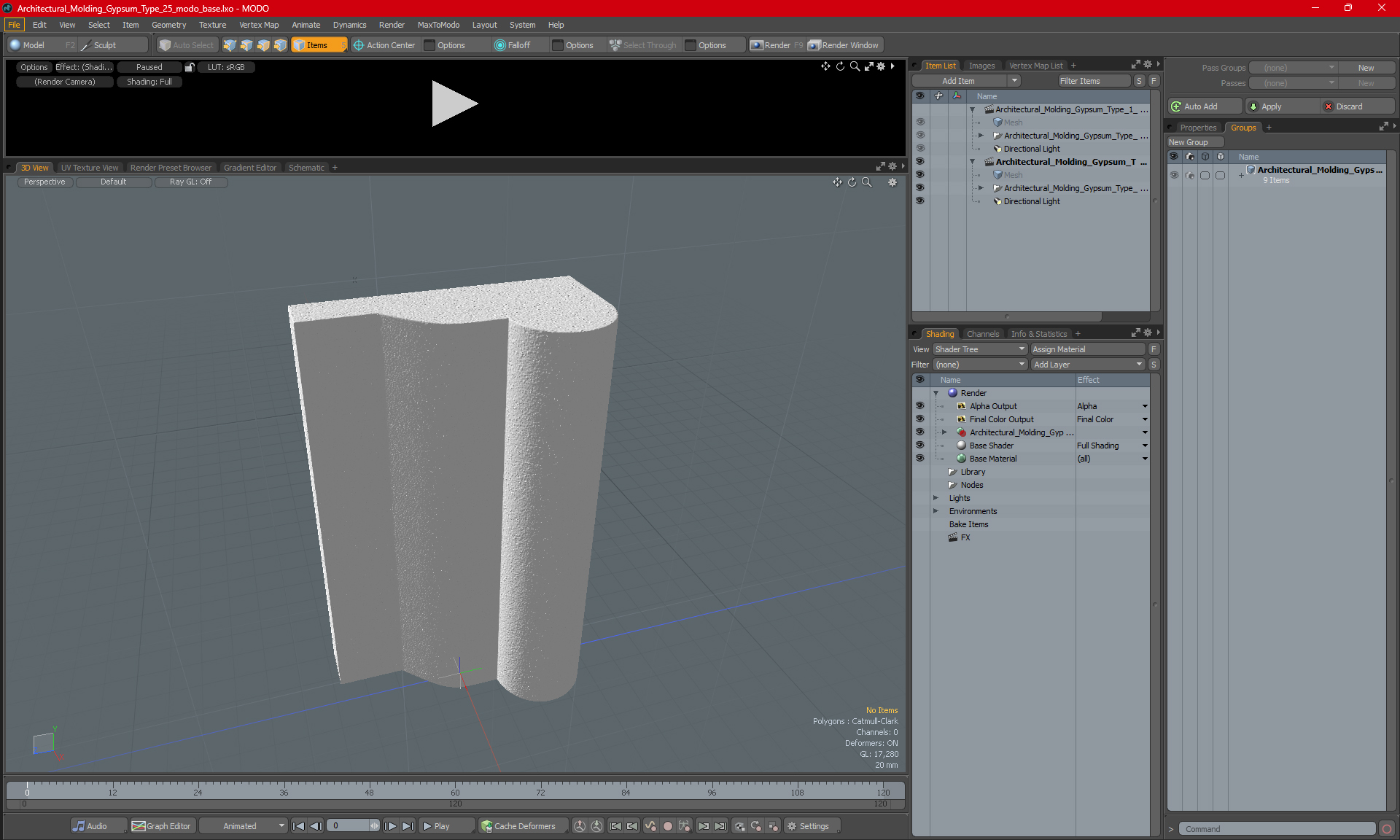The width and height of the screenshot is (1400, 840).
Task: Open Falloff tool
Action: pos(513,45)
